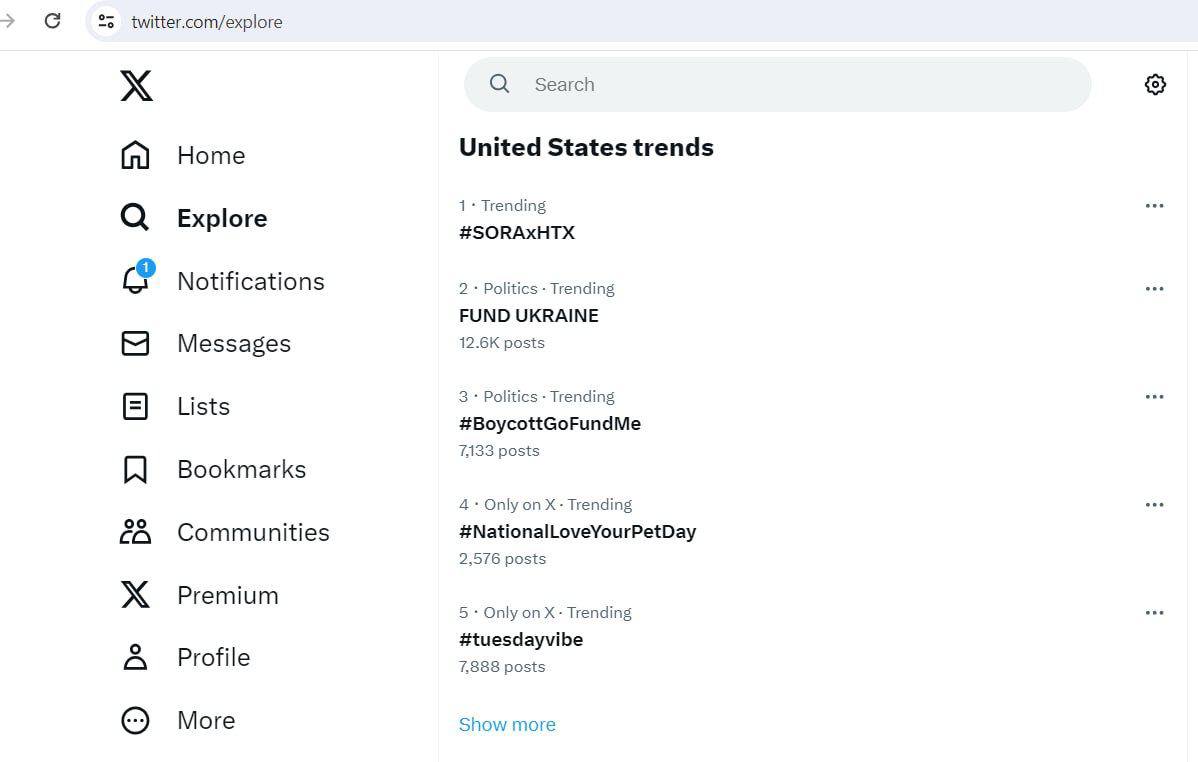Image resolution: width=1198 pixels, height=762 pixels.
Task: Open the #tuesdayvibe trend
Action: [x=520, y=640]
